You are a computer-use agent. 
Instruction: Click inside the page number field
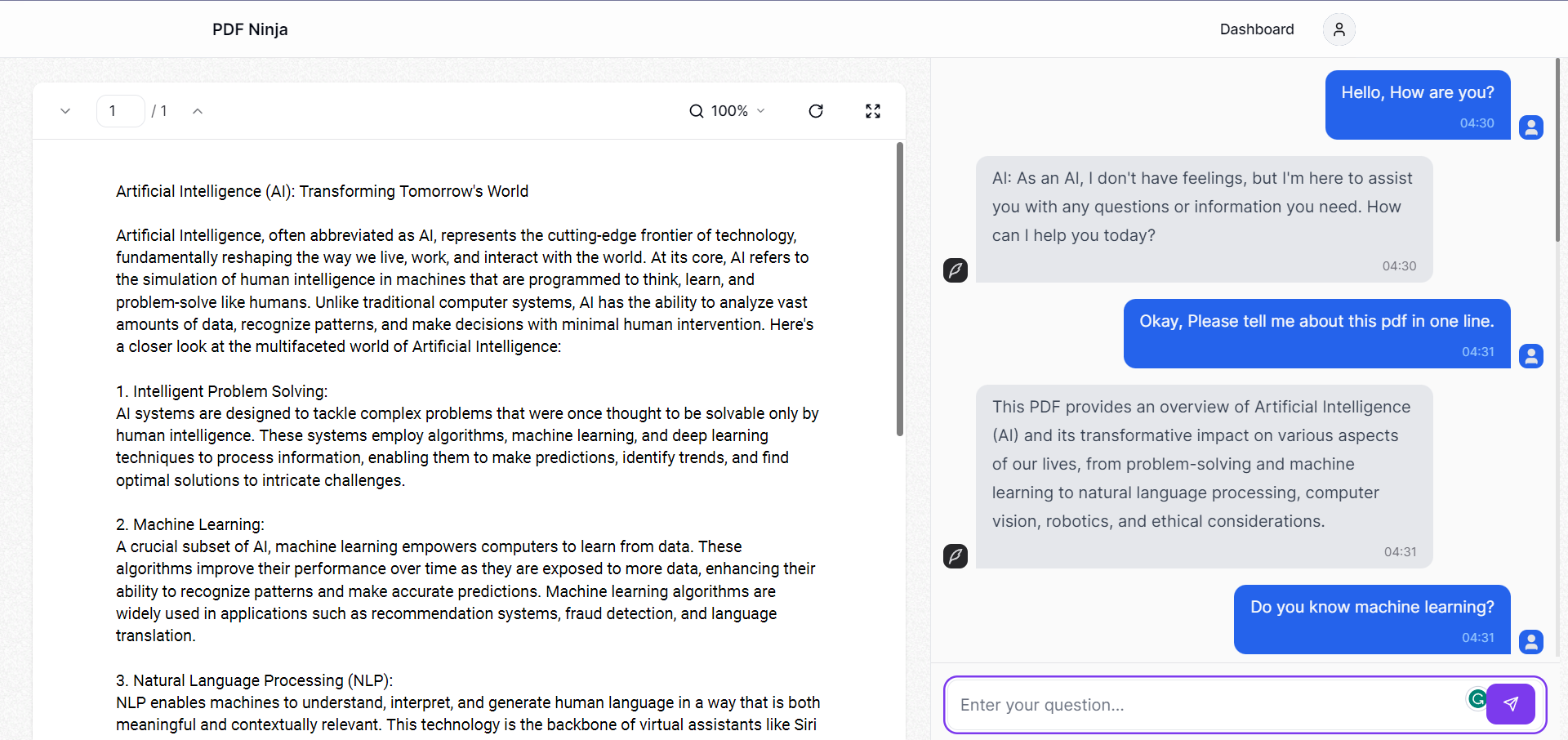tap(120, 110)
